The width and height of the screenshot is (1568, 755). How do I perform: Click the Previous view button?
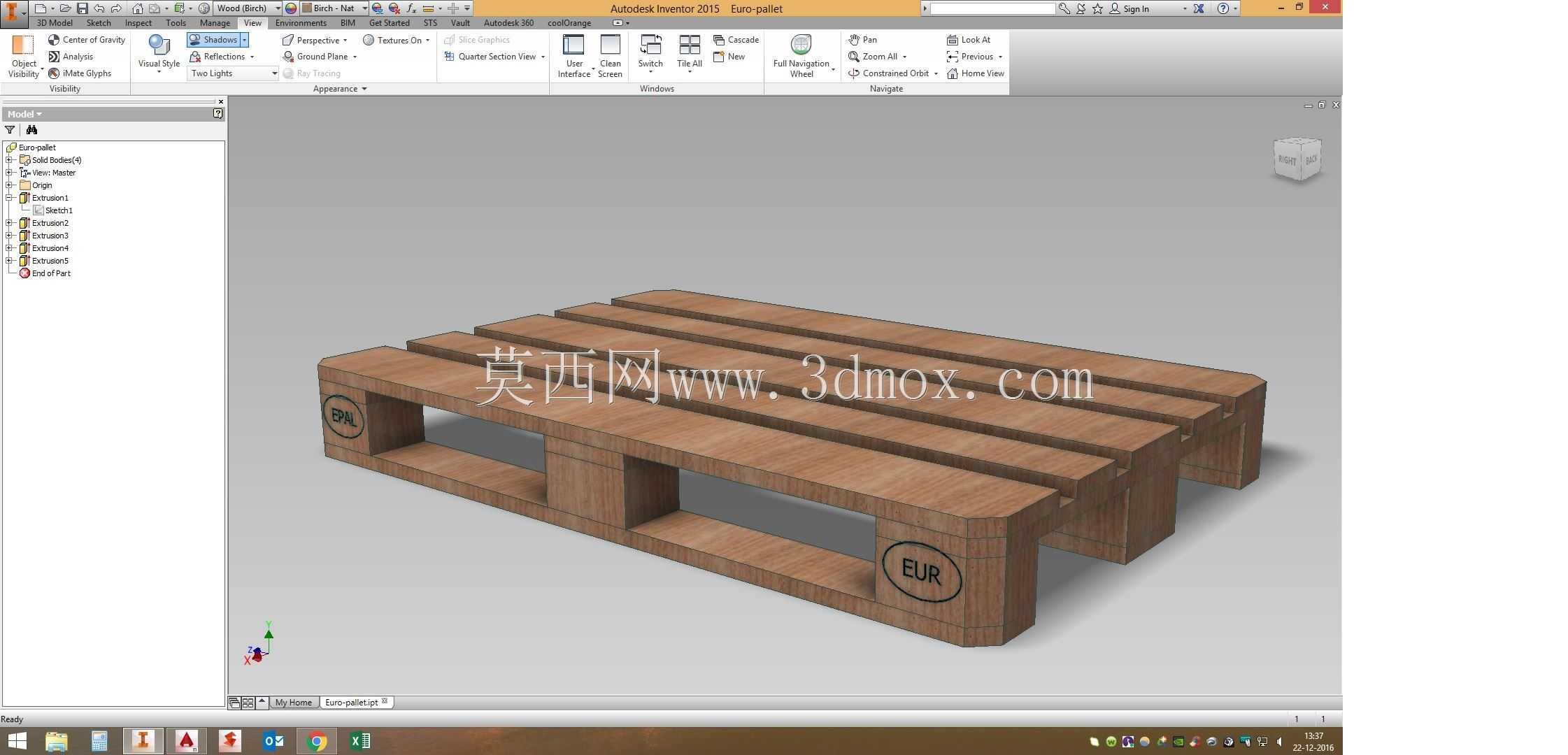point(969,57)
